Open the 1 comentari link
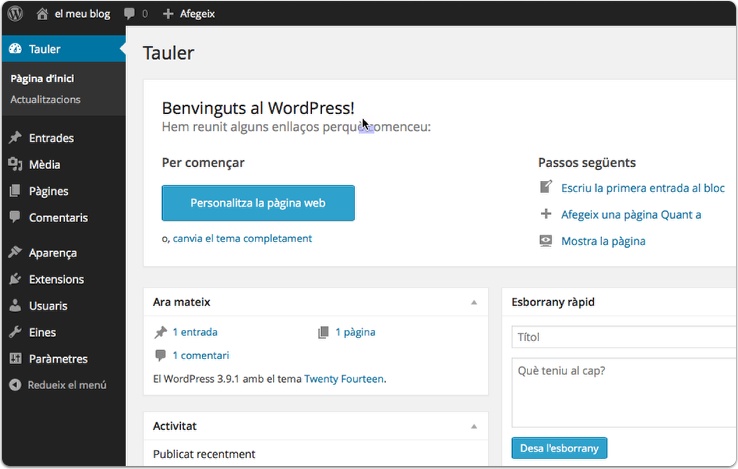The width and height of the screenshot is (738, 469). click(x=201, y=355)
